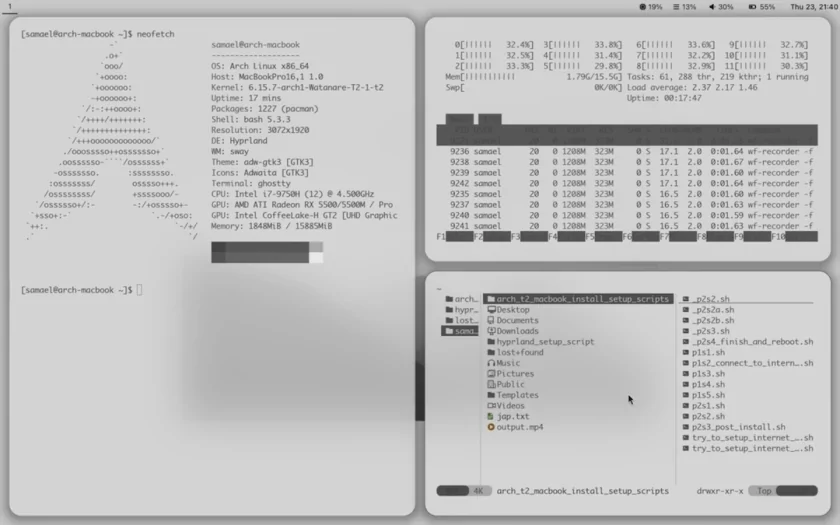The height and width of the screenshot is (525, 840).
Task: Expand the lost+found directory entry
Action: [520, 352]
